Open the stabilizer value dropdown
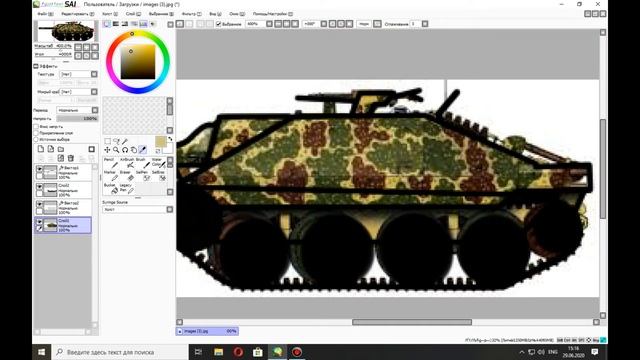Image resolution: width=640 pixels, height=360 pixels. tap(425, 24)
